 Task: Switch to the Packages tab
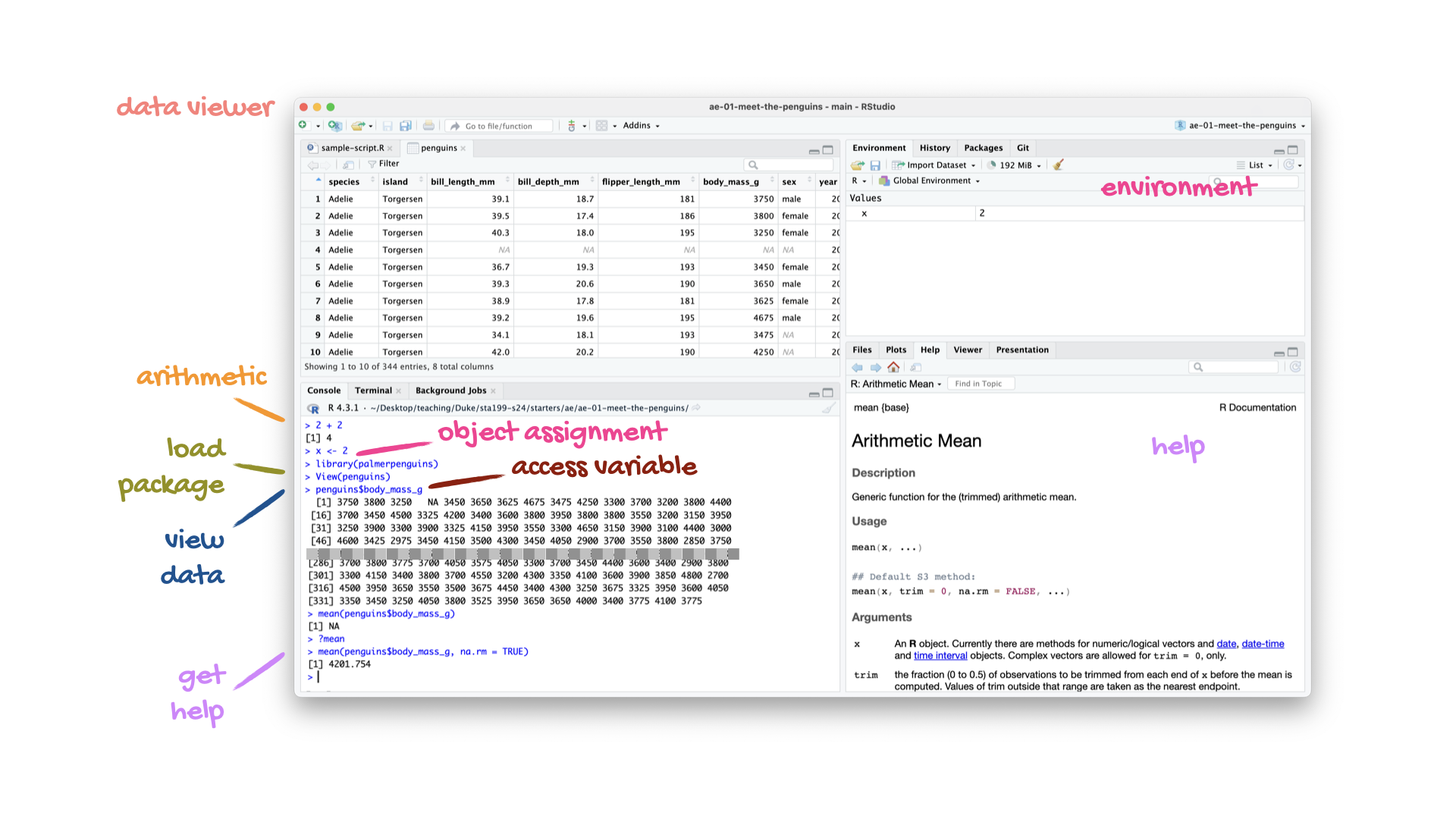tap(983, 148)
